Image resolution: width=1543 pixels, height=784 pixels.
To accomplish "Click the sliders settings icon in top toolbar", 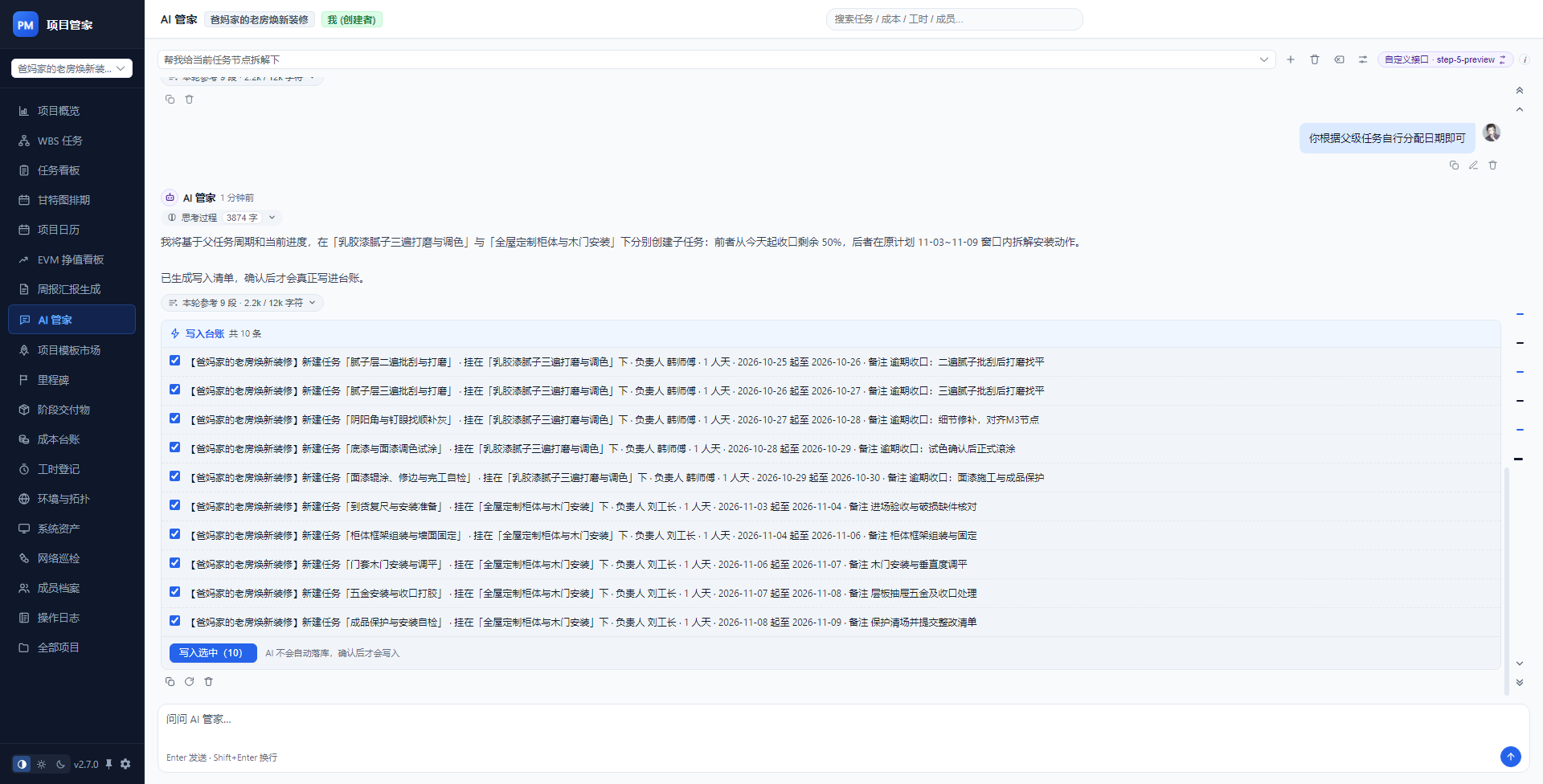I will tap(1363, 59).
